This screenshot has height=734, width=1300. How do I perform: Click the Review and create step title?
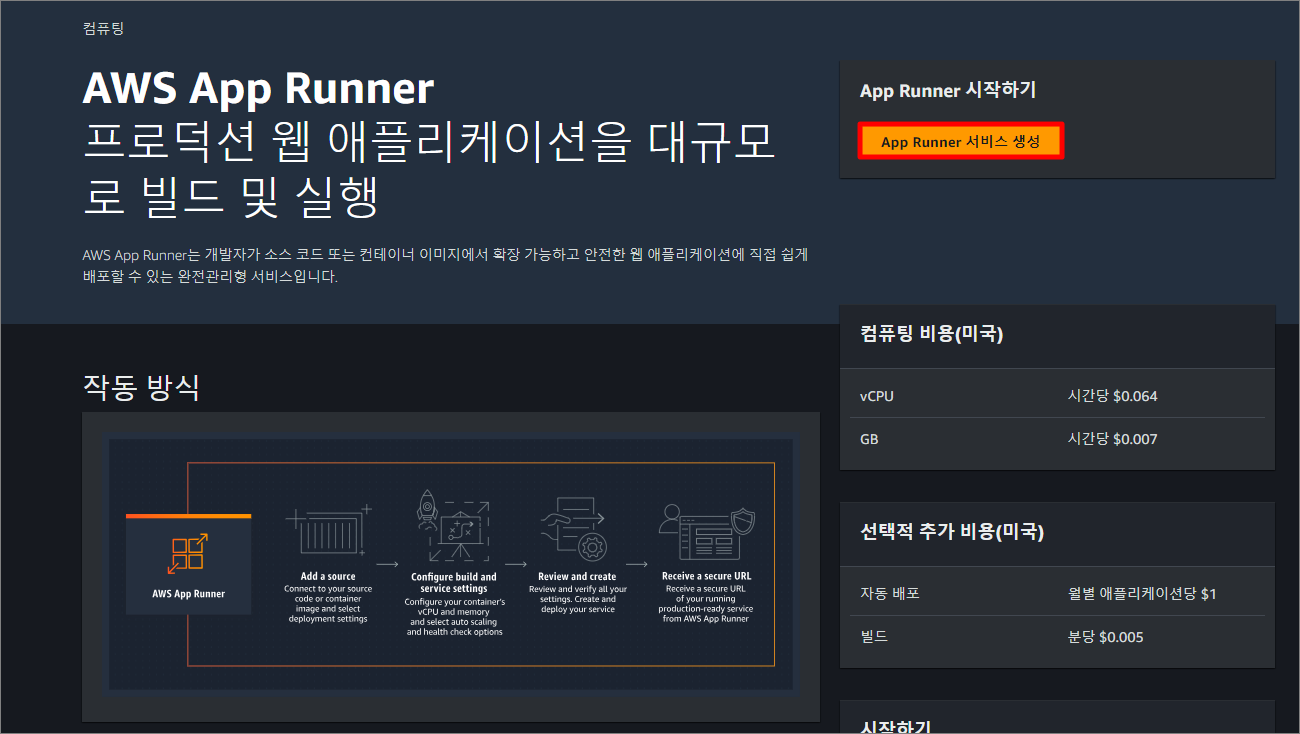(x=577, y=577)
